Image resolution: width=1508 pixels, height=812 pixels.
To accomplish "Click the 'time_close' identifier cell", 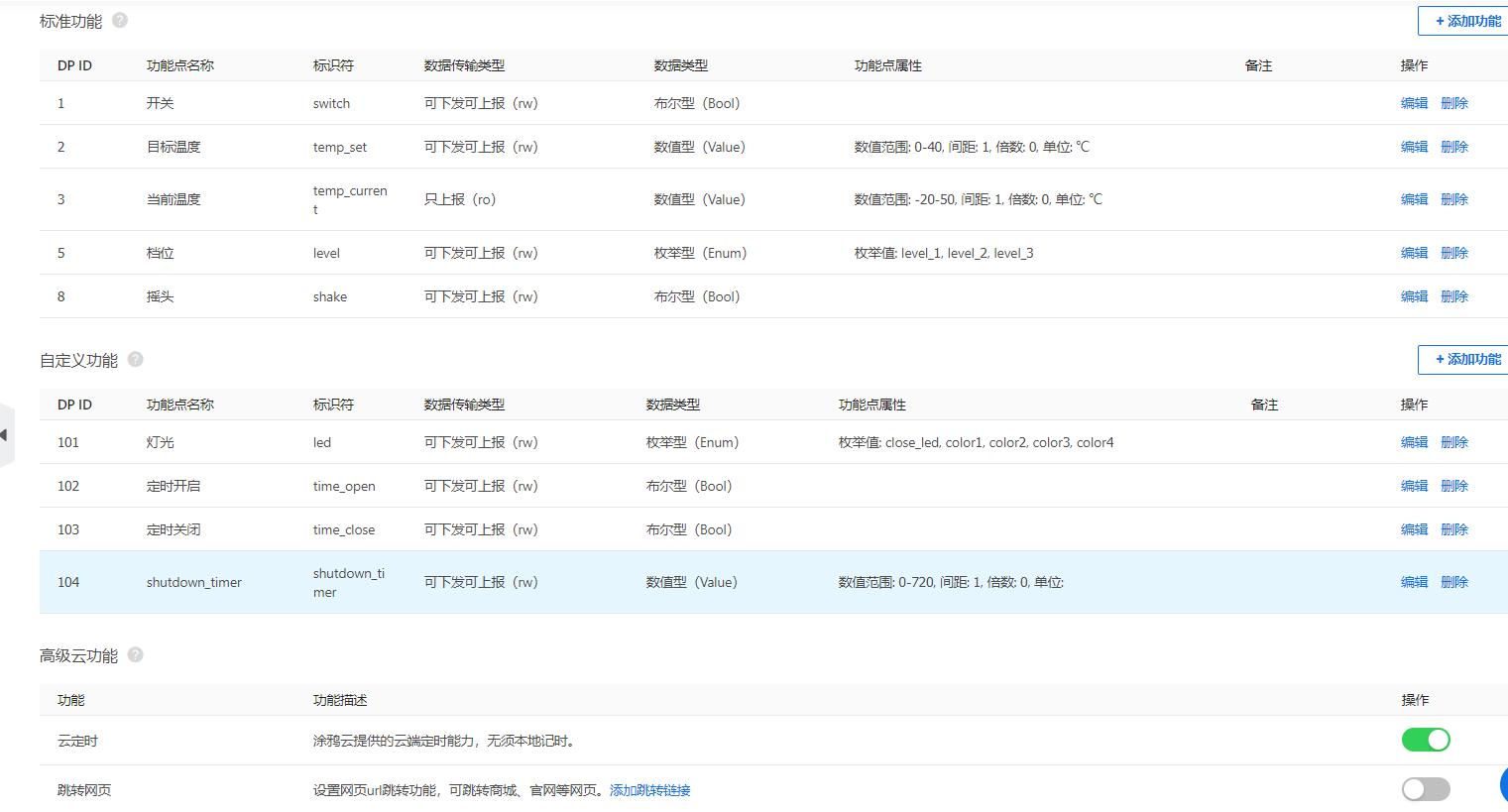I will tap(344, 529).
